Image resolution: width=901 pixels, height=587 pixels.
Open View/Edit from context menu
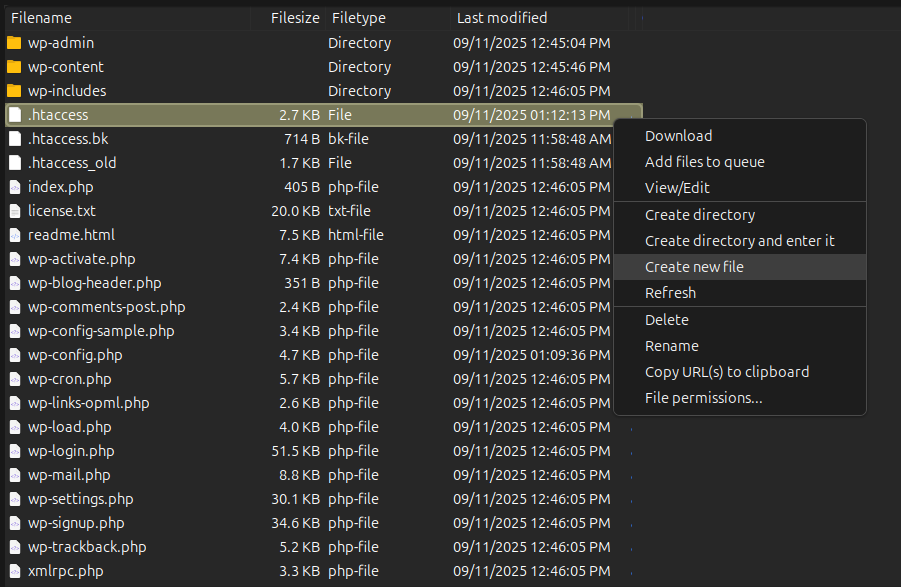(740, 188)
